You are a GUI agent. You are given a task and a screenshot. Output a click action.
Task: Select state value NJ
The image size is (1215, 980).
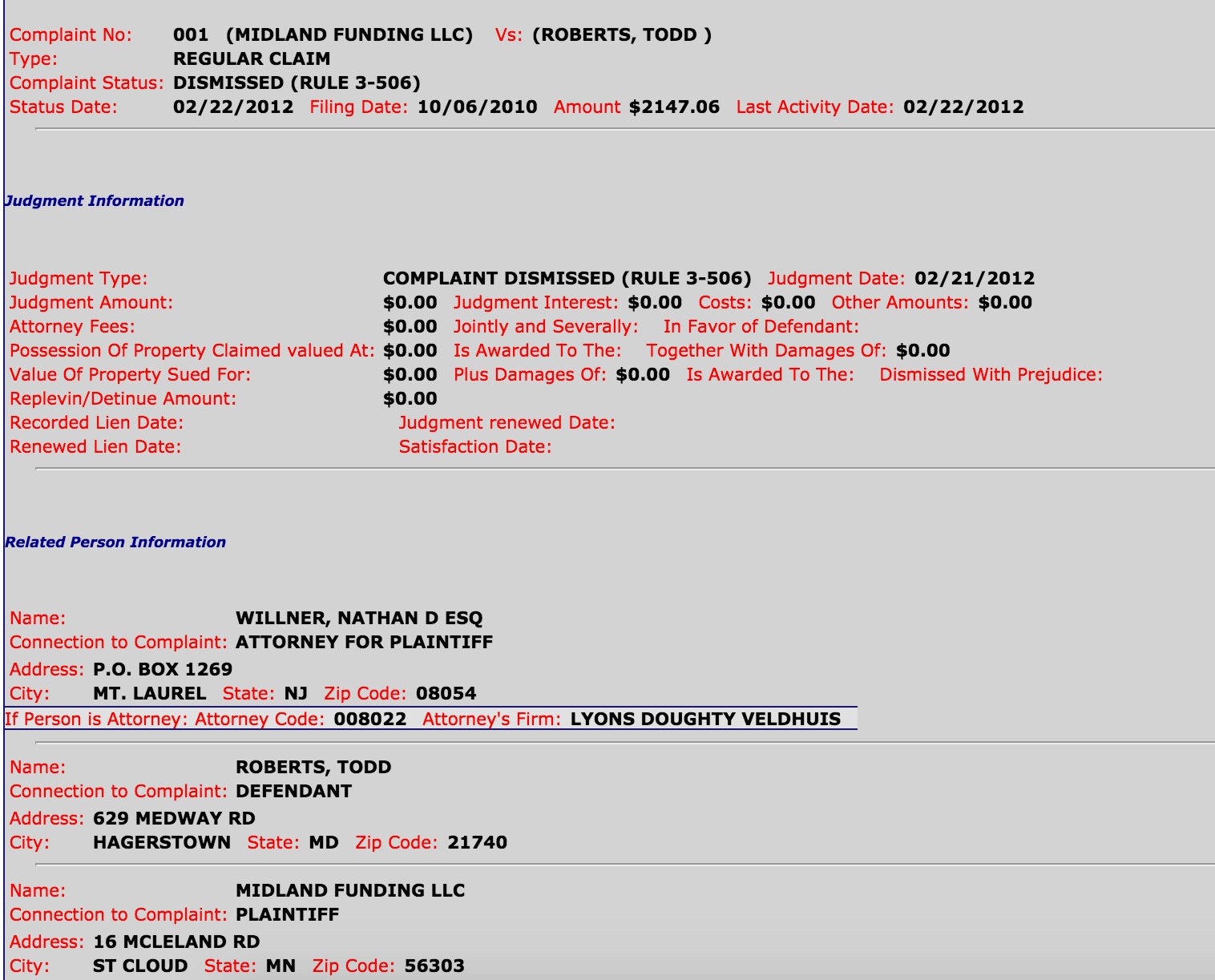click(x=296, y=694)
